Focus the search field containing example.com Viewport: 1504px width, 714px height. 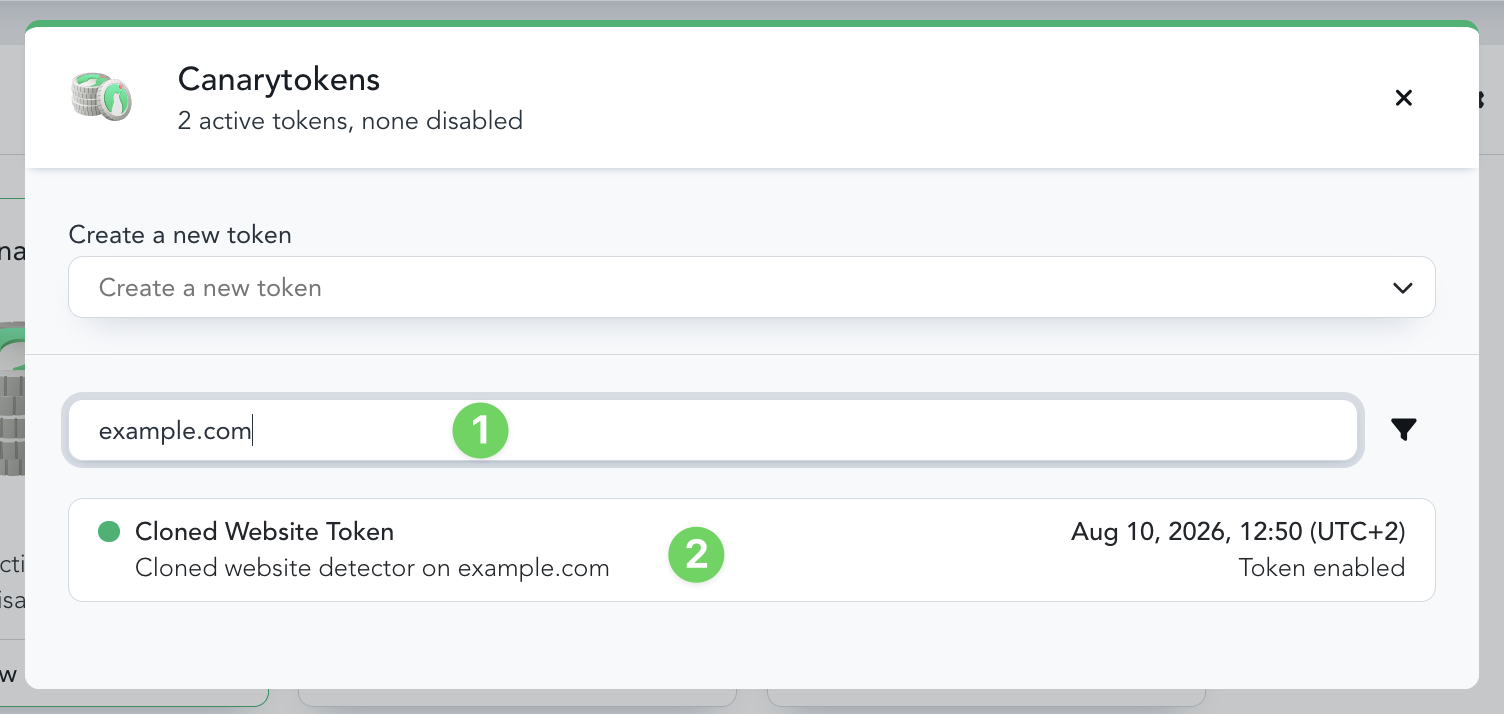[x=713, y=431]
